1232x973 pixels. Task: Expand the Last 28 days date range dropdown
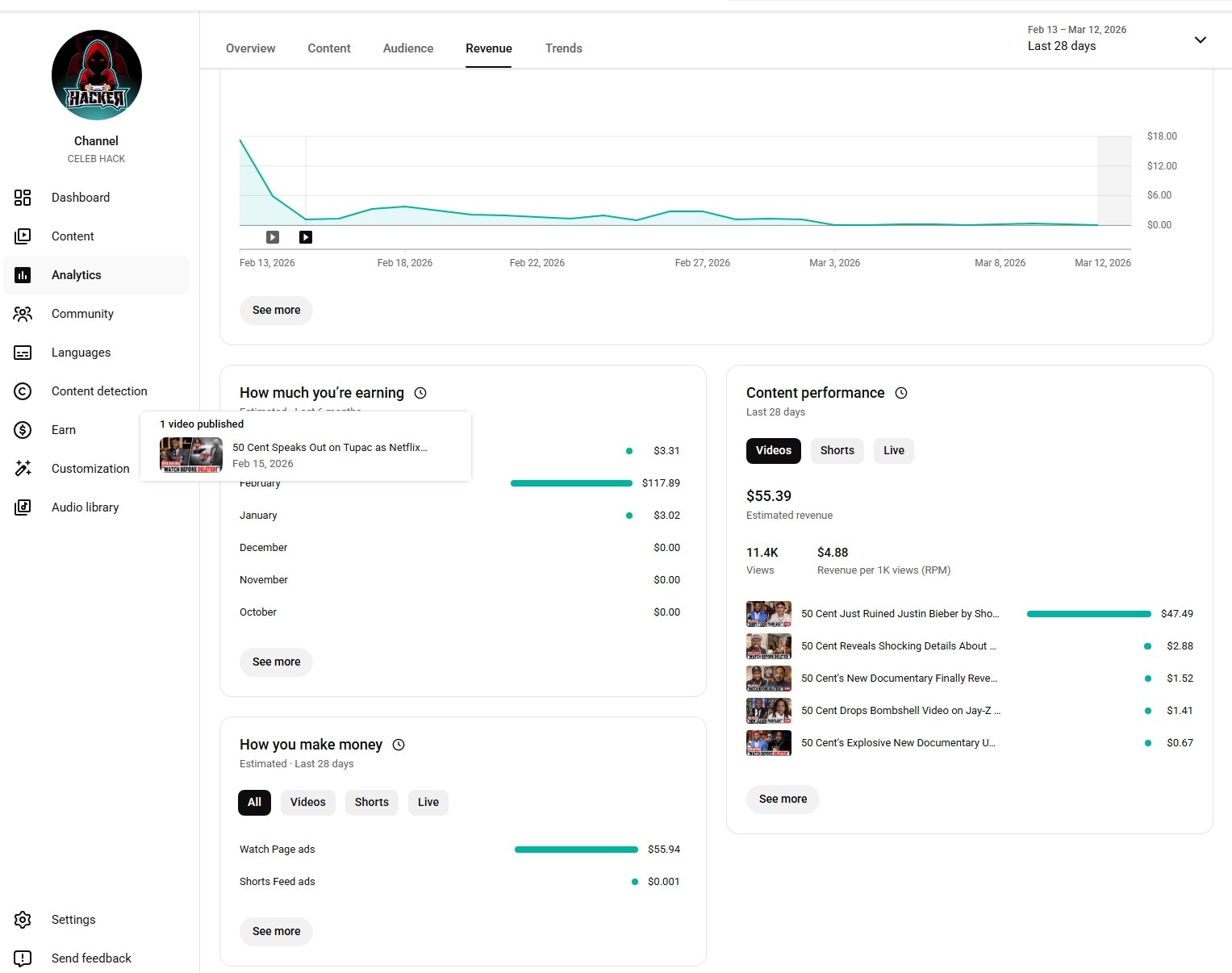pyautogui.click(x=1200, y=40)
